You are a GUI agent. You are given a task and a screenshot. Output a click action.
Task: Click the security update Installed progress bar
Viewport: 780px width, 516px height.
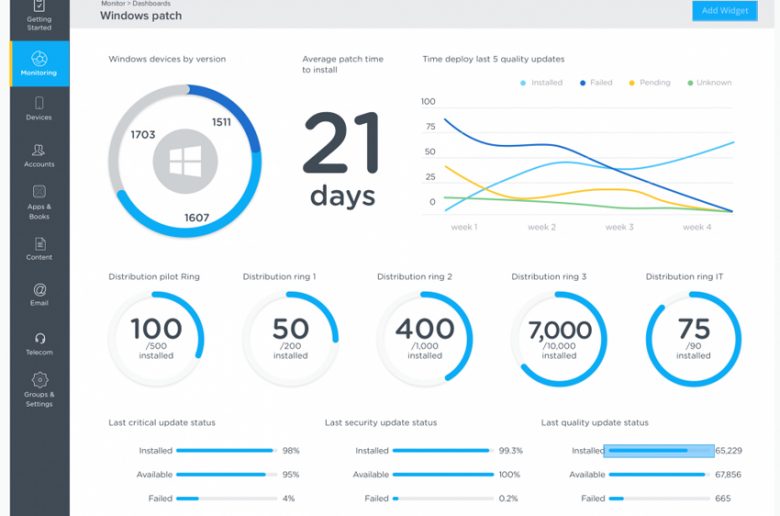coord(443,450)
